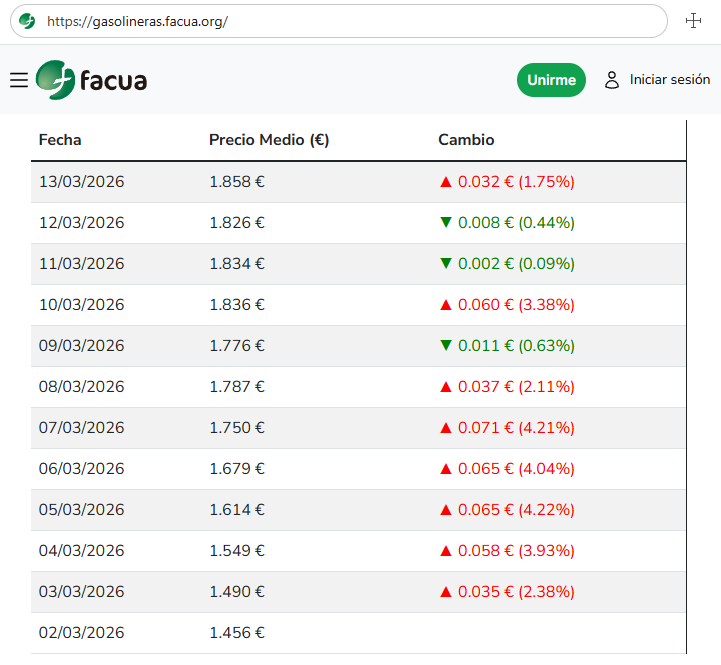721x665 pixels.
Task: Click green down arrow in 09/03/2026 row
Action: (x=446, y=345)
